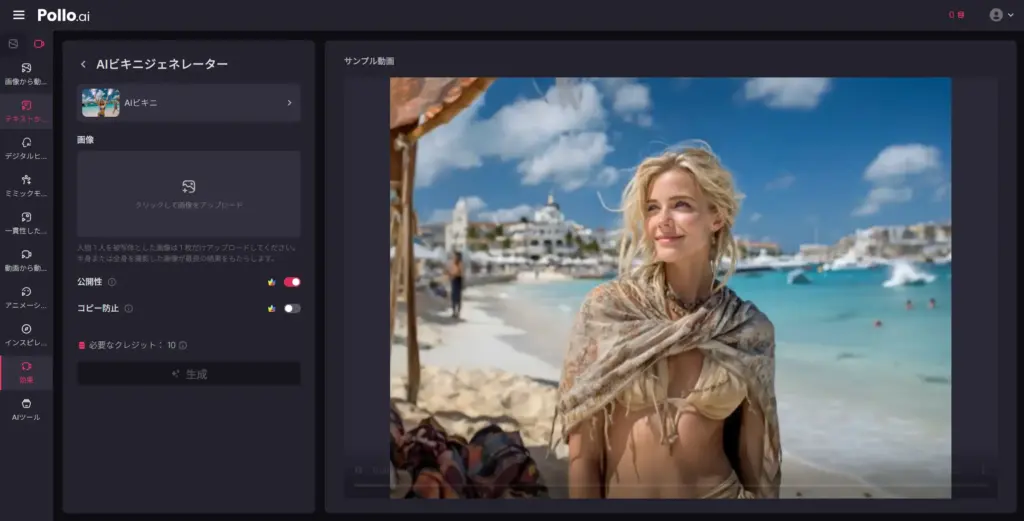Image resolution: width=1024 pixels, height=521 pixels.
Task: Click the image upload area
Action: point(189,194)
